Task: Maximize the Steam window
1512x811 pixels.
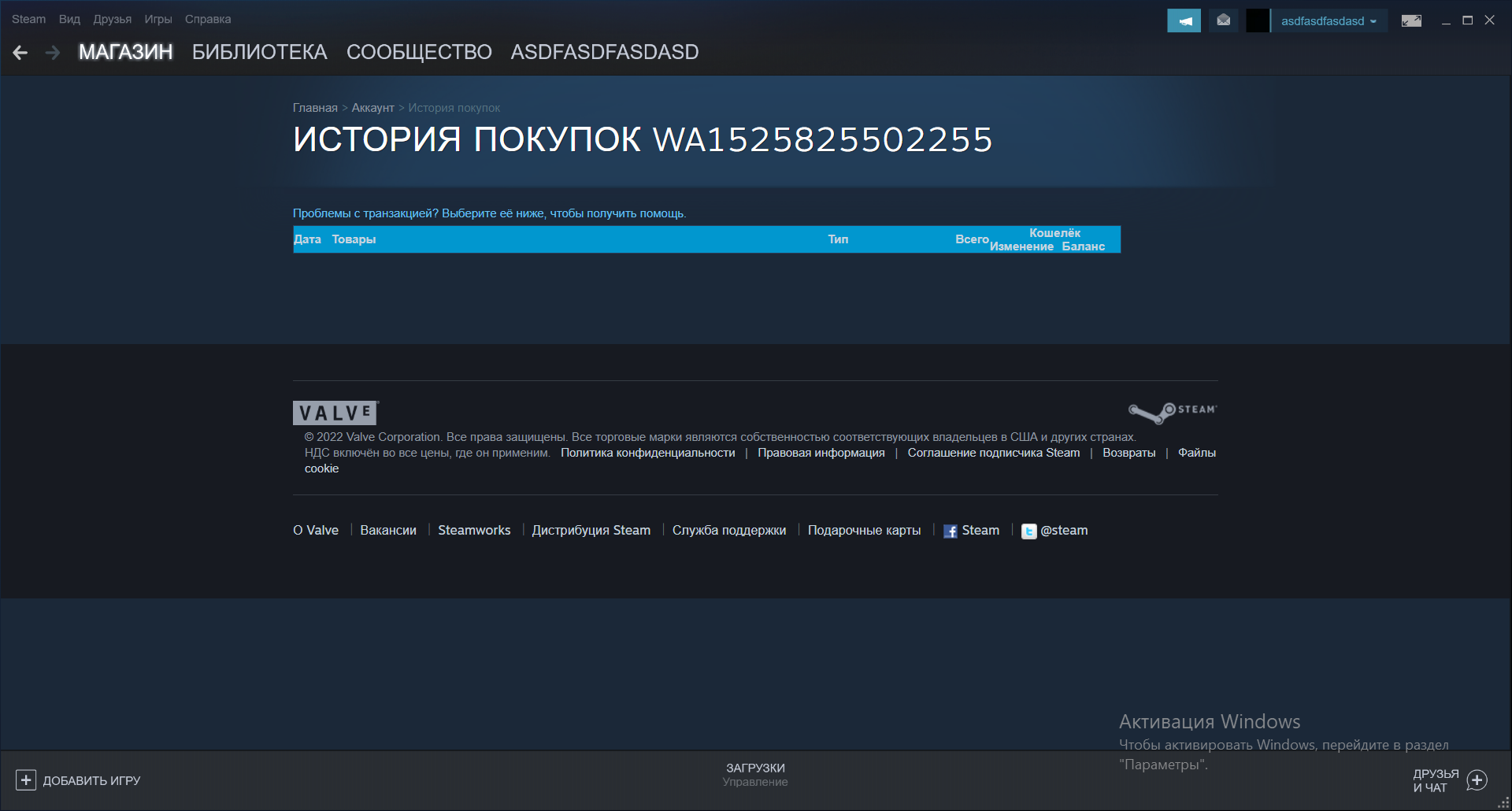Action: [x=1468, y=20]
